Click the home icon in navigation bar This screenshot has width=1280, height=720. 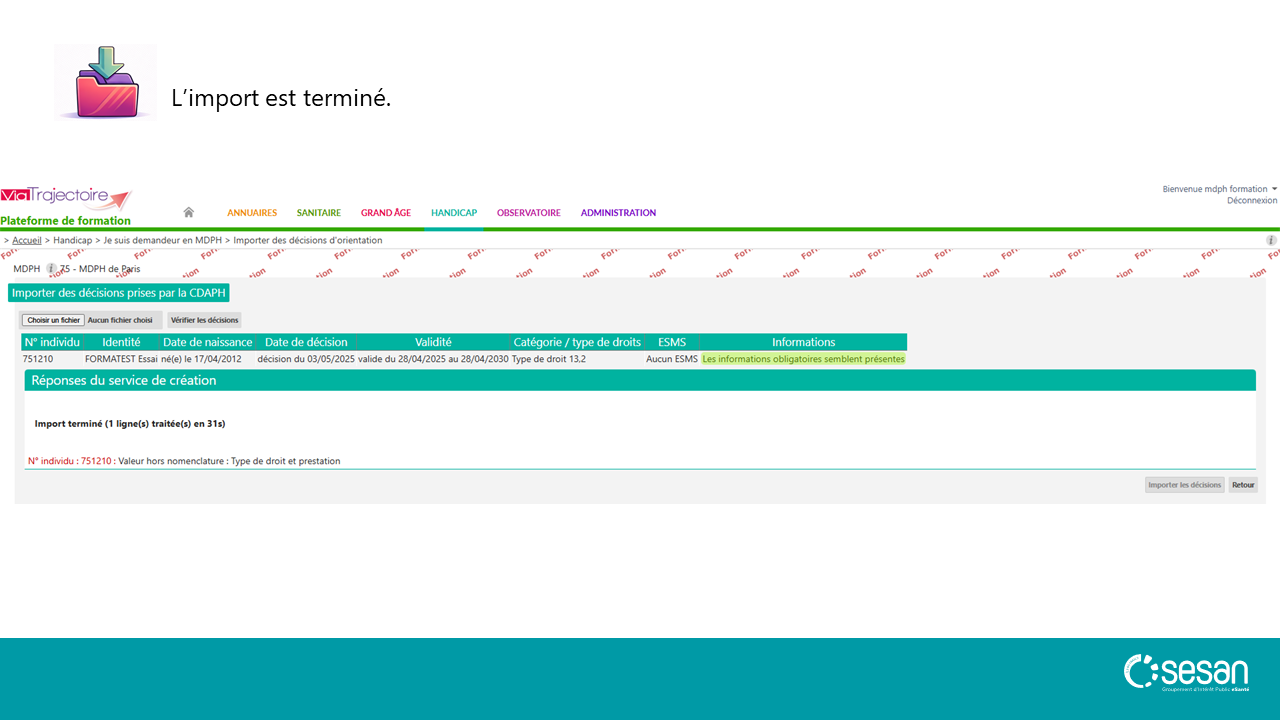click(x=188, y=212)
